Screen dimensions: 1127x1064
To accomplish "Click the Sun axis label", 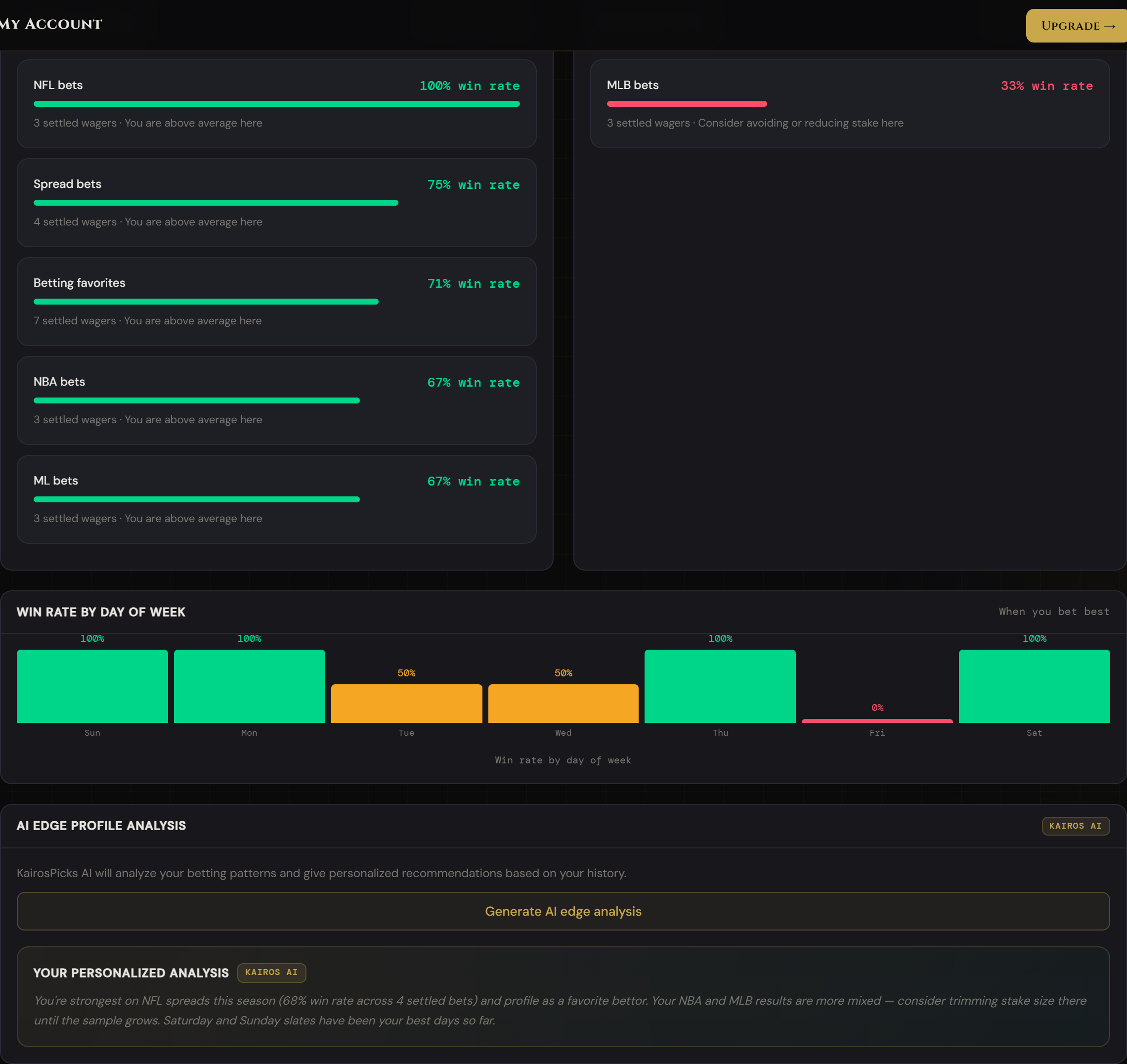I will [x=92, y=733].
